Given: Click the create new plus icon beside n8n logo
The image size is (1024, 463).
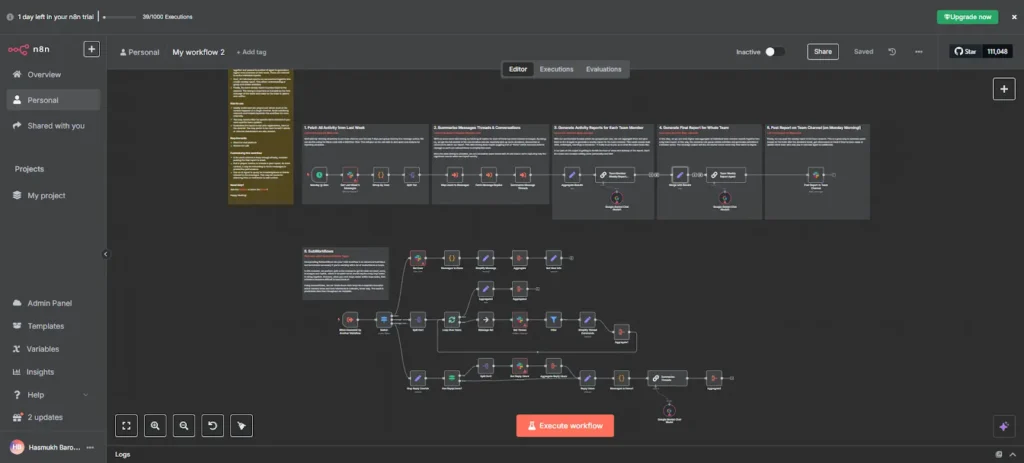Looking at the screenshot, I should 91,49.
